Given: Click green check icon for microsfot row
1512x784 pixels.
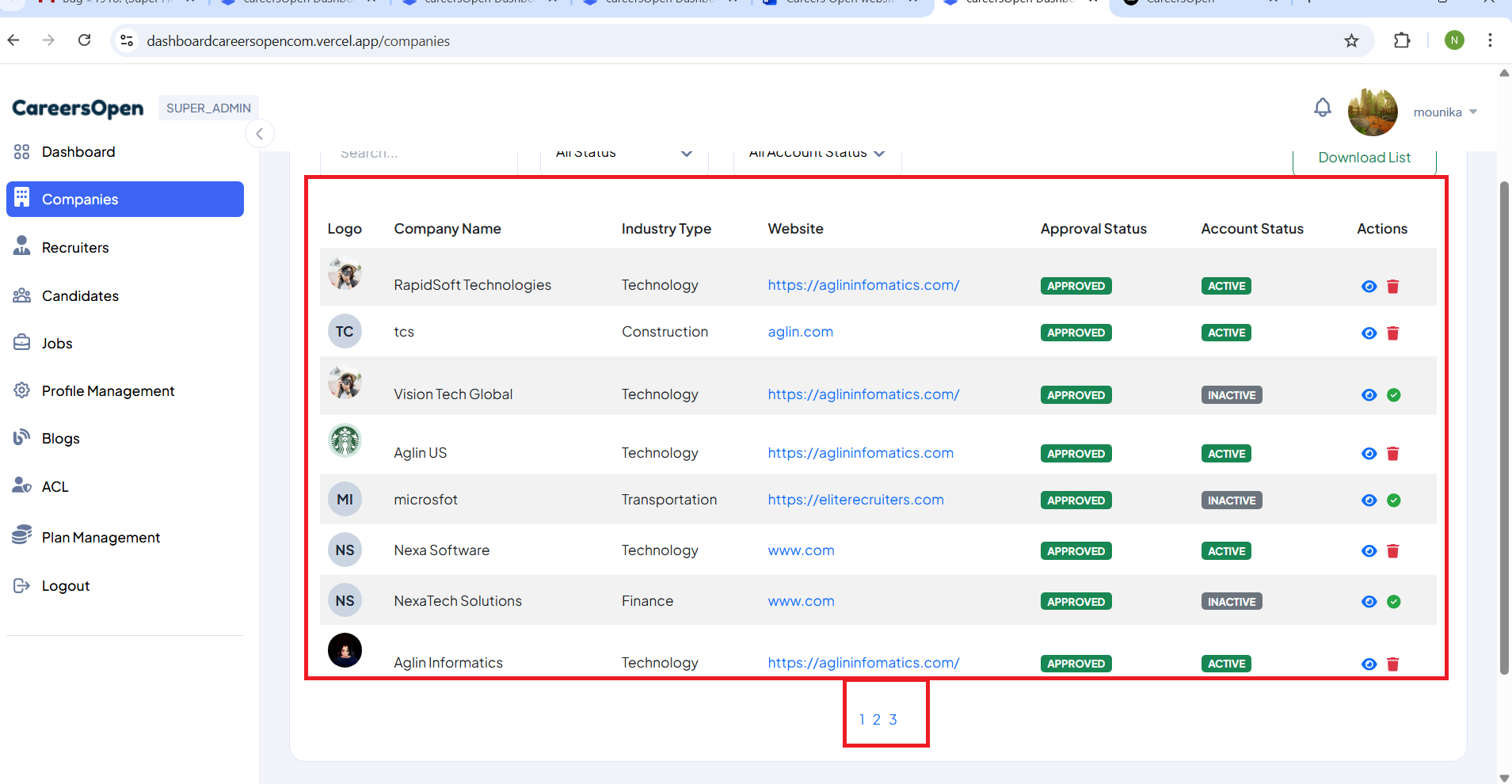Looking at the screenshot, I should click(x=1393, y=500).
